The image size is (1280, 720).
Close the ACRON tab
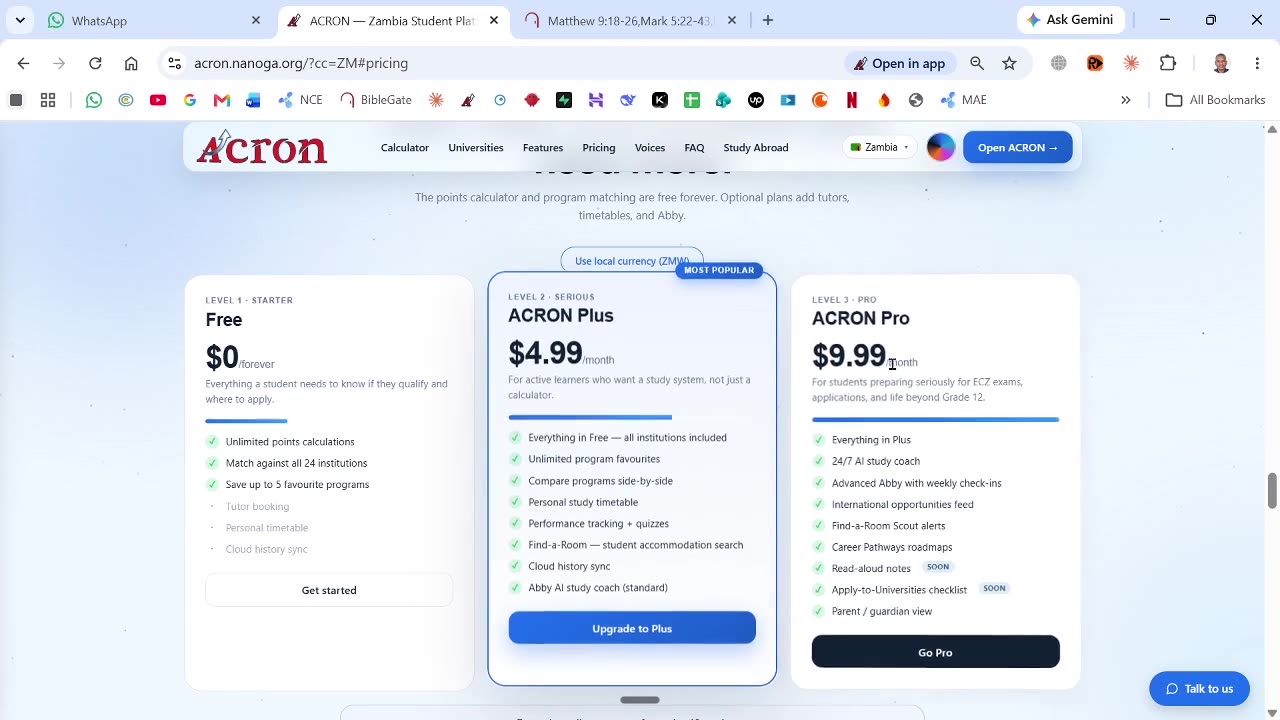click(x=494, y=20)
